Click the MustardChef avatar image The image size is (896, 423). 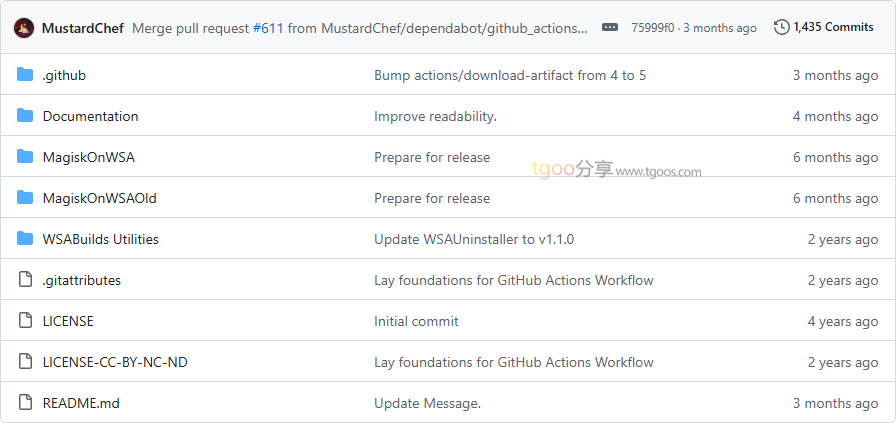[24, 28]
